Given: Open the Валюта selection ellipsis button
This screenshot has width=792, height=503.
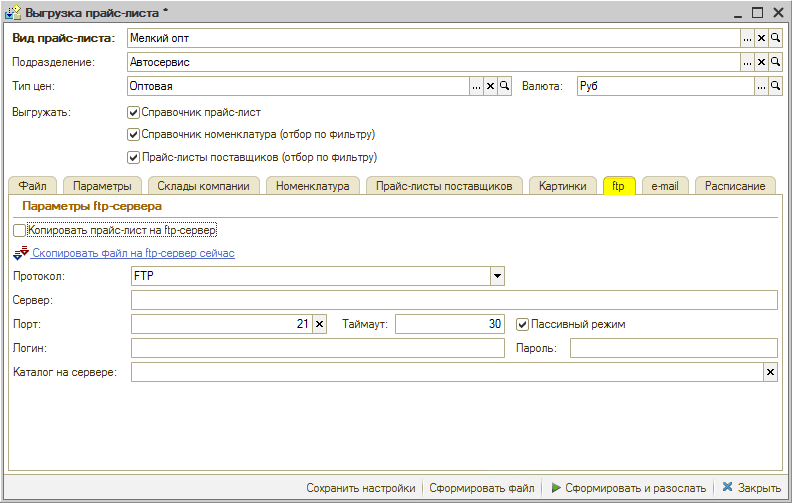Looking at the screenshot, I should [761, 86].
